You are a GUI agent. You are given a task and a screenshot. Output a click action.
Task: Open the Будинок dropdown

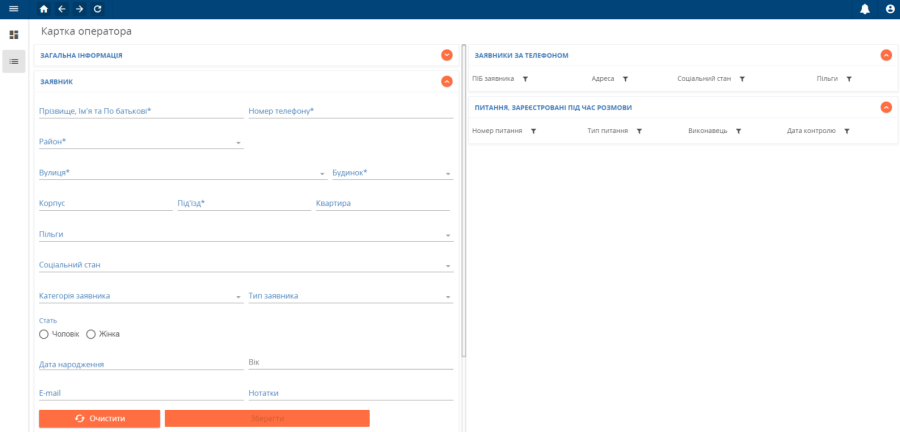pyautogui.click(x=393, y=173)
